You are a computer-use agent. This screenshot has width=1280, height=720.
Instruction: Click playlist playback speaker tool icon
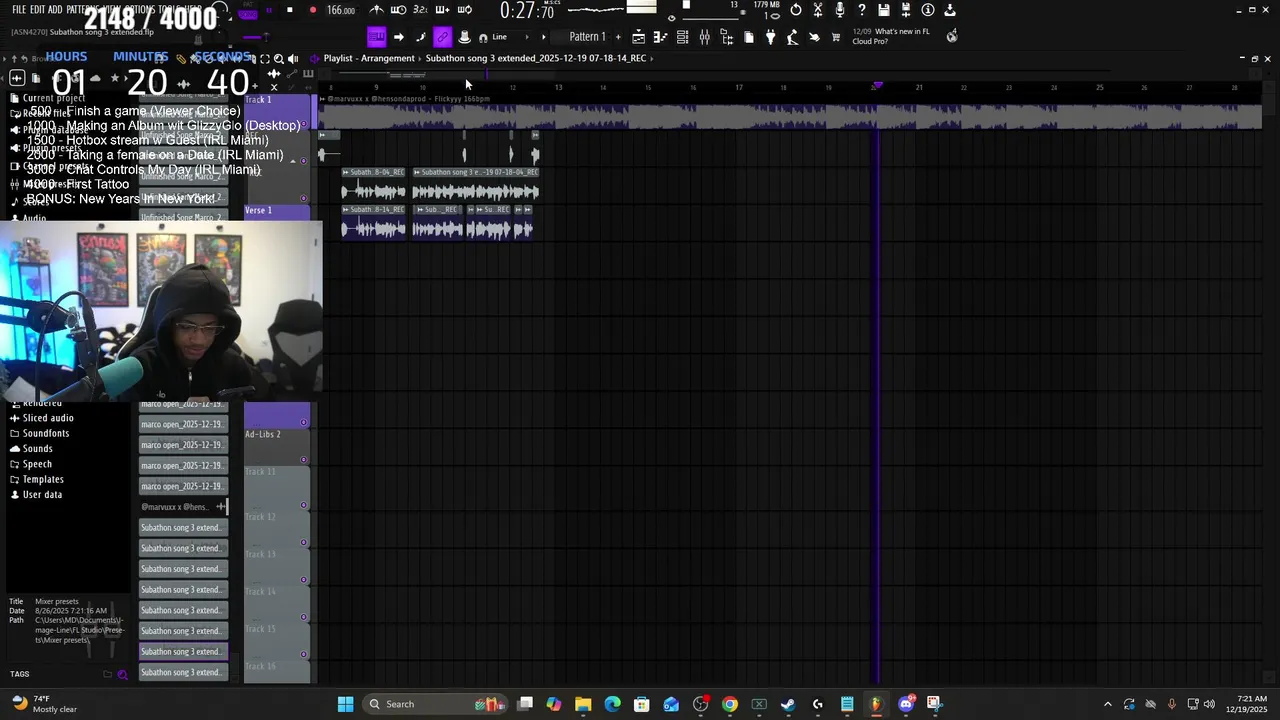(x=293, y=59)
